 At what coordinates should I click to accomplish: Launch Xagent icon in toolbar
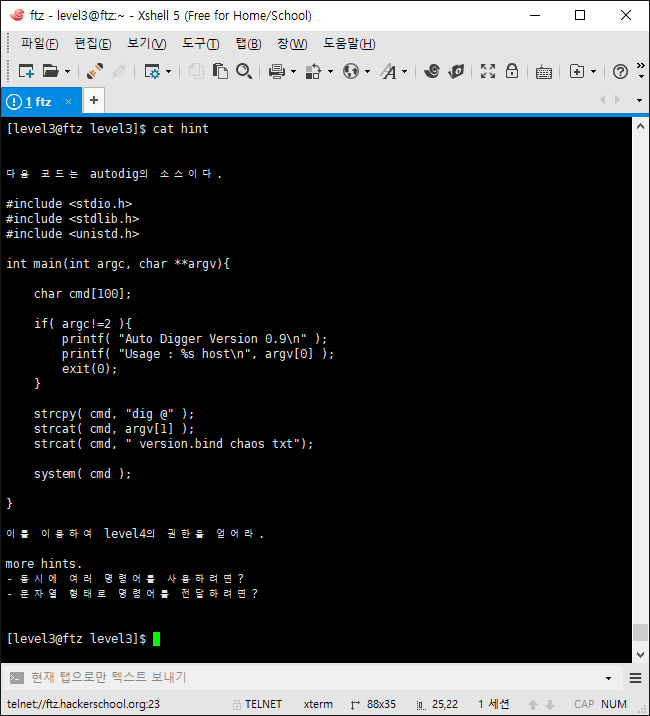456,71
